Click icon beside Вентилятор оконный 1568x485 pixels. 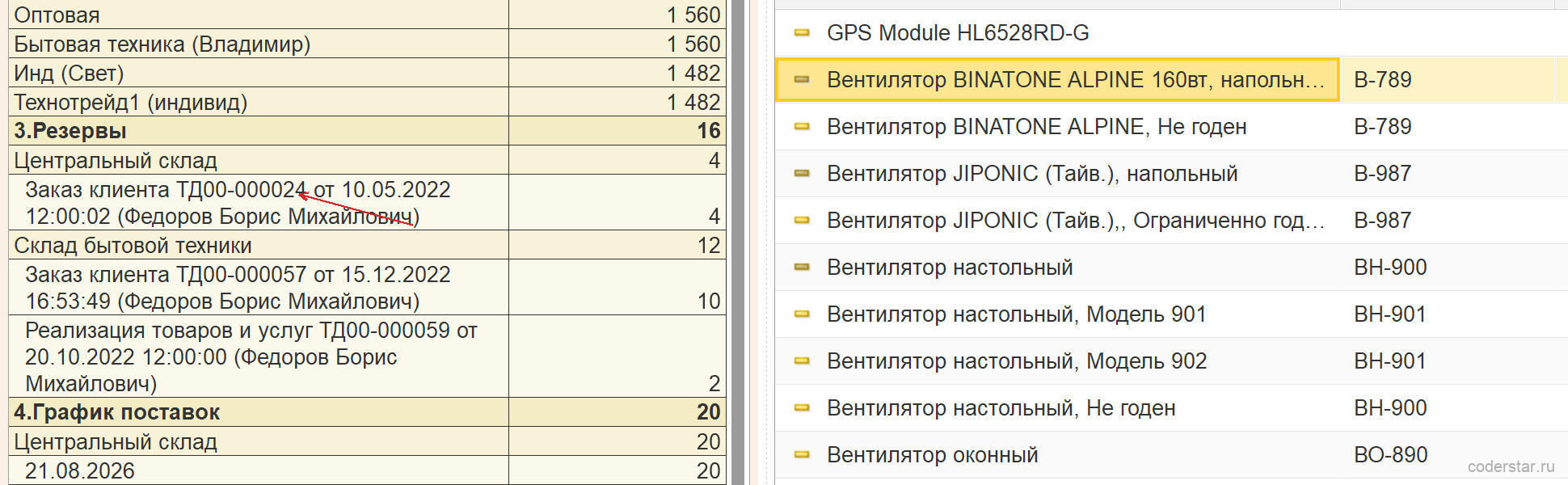(802, 455)
